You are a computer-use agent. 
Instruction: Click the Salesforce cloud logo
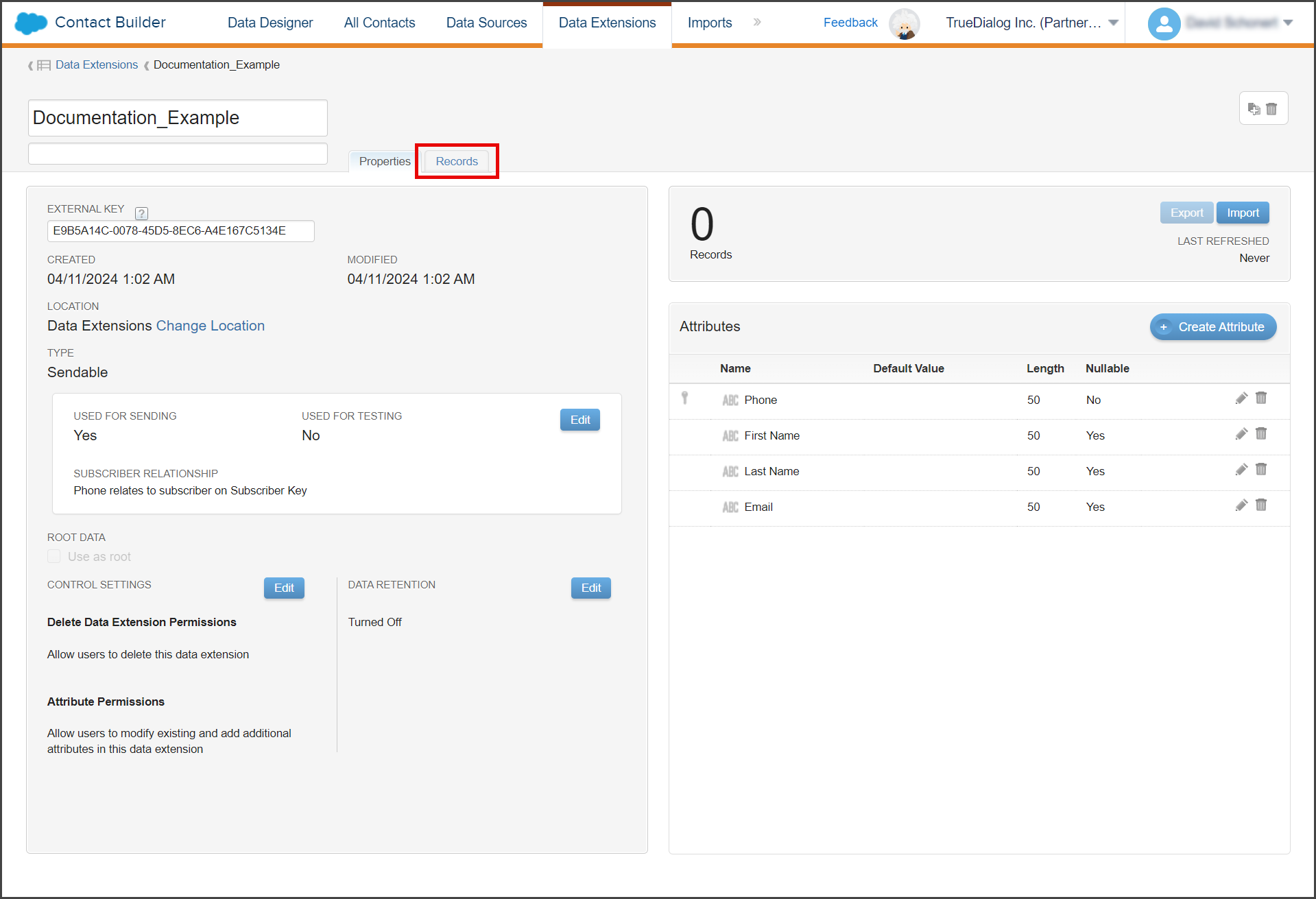[31, 23]
